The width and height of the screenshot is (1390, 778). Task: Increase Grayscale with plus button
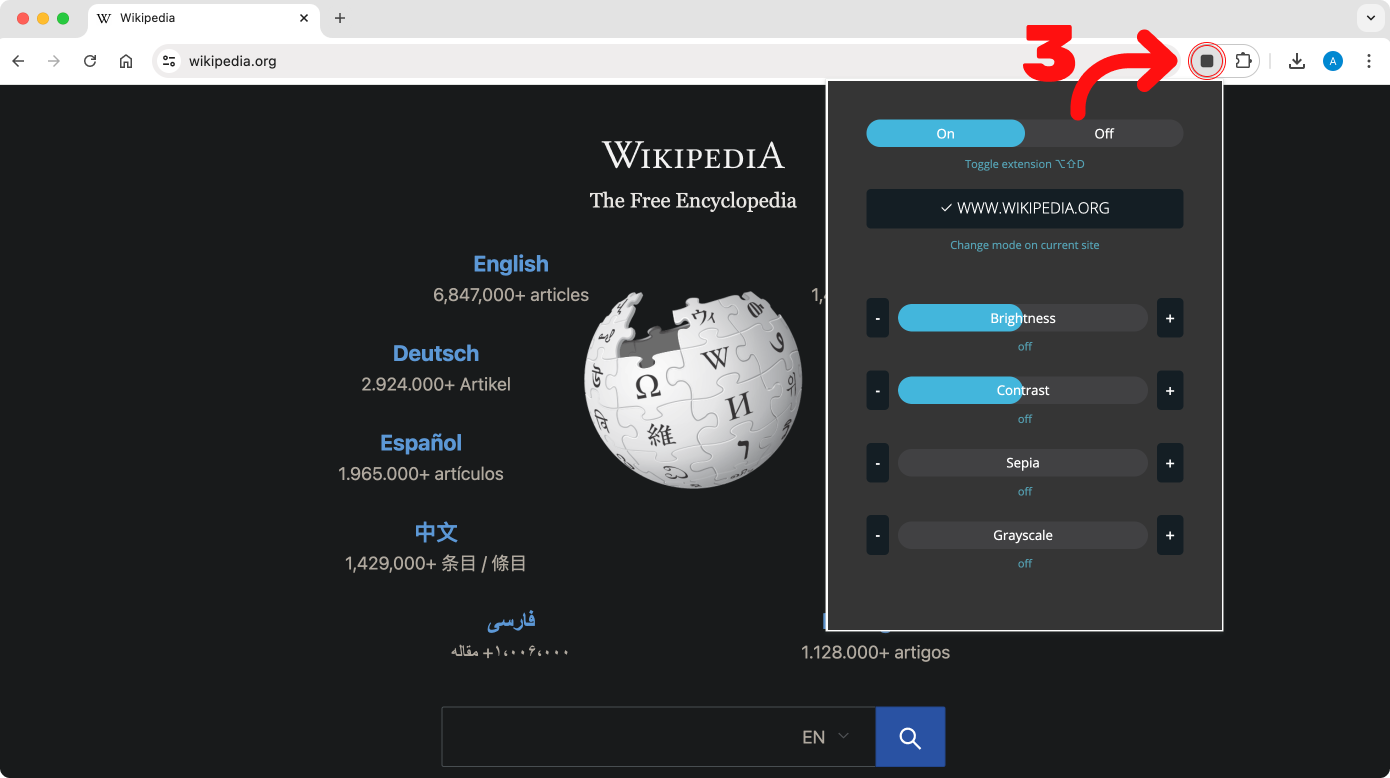[1170, 535]
